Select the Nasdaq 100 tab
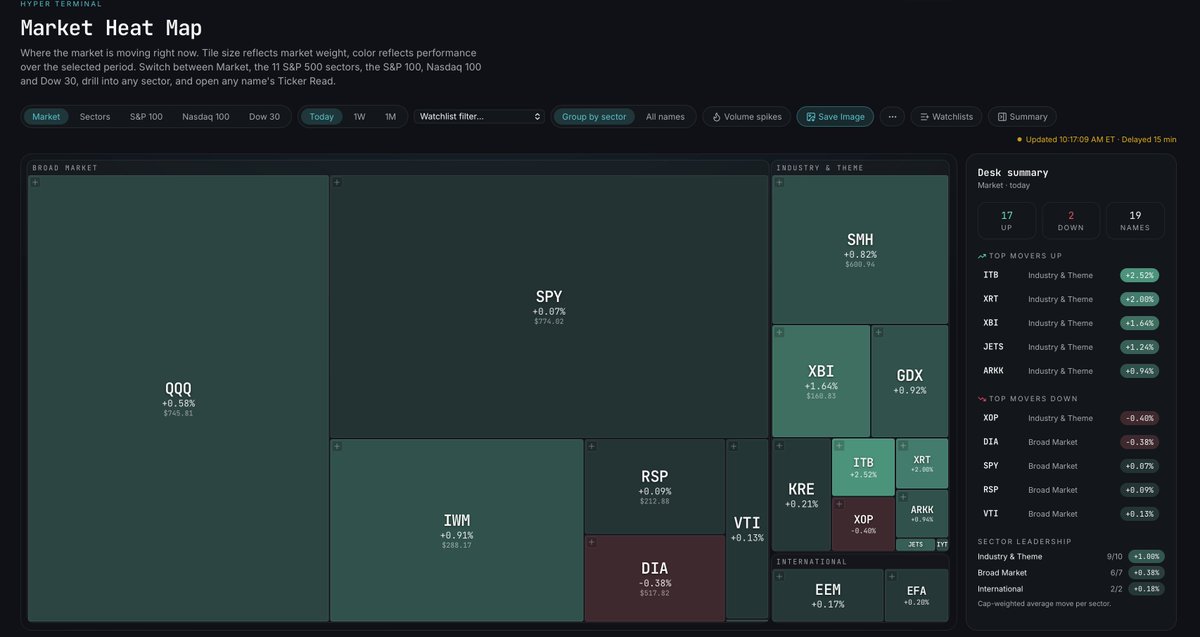This screenshot has width=1200, height=637. tap(206, 117)
